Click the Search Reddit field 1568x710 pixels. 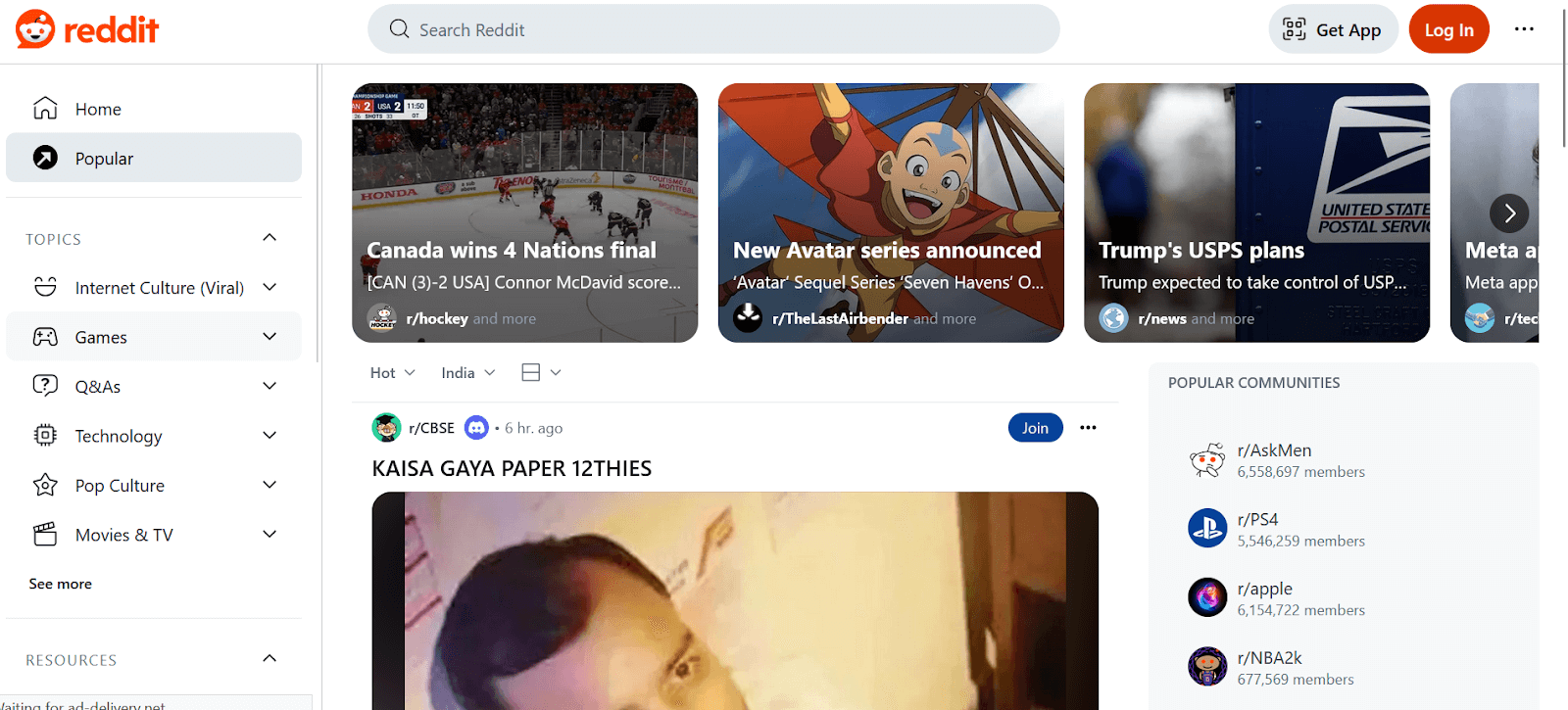coord(713,29)
